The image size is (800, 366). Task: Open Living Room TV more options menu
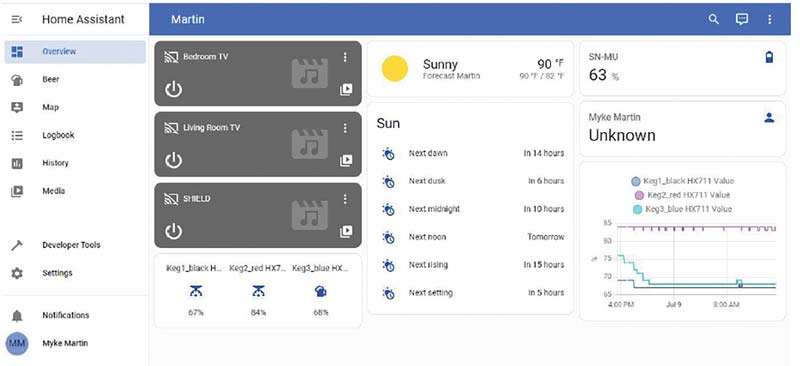click(x=345, y=128)
